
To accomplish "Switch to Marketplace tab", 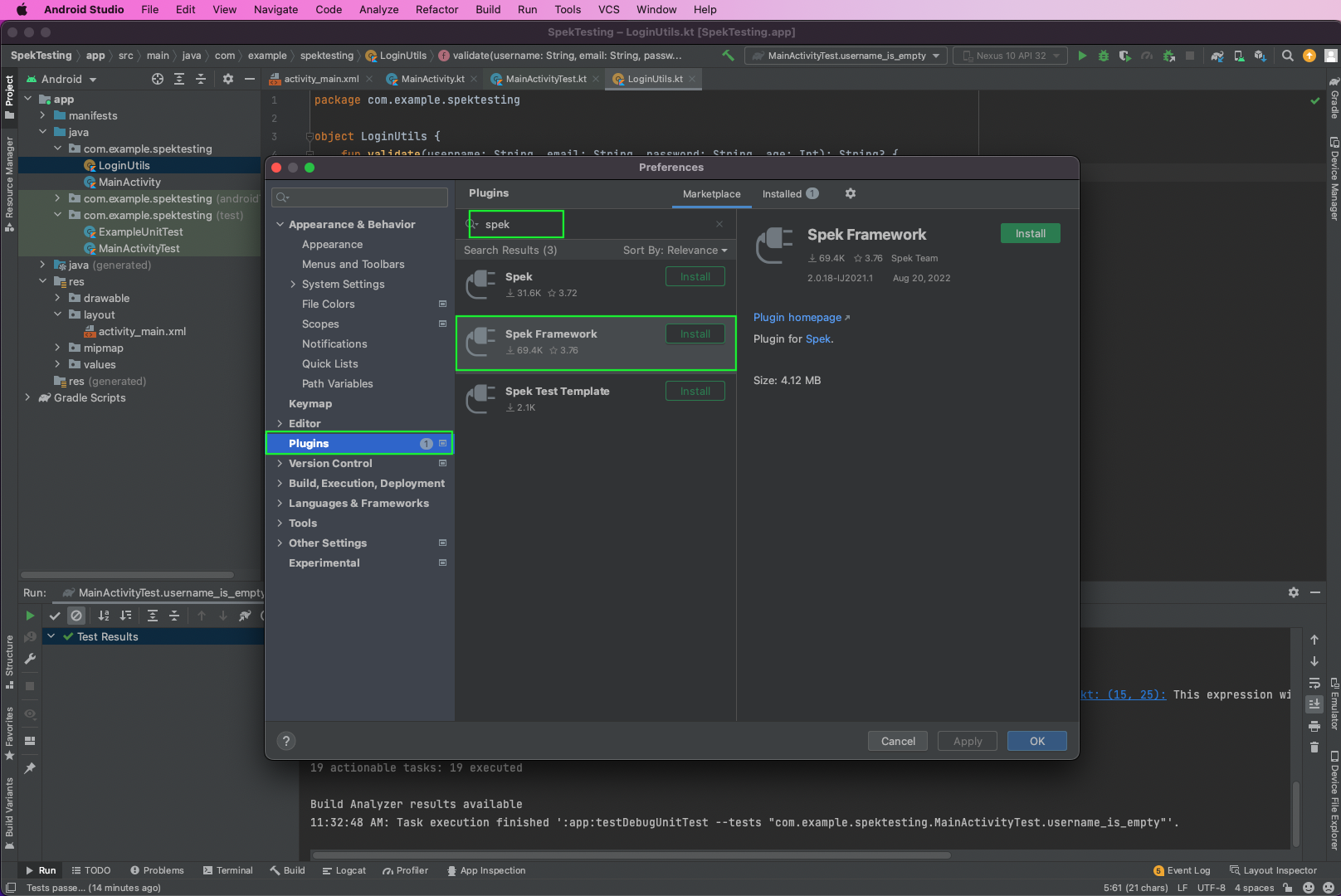I will pos(711,194).
